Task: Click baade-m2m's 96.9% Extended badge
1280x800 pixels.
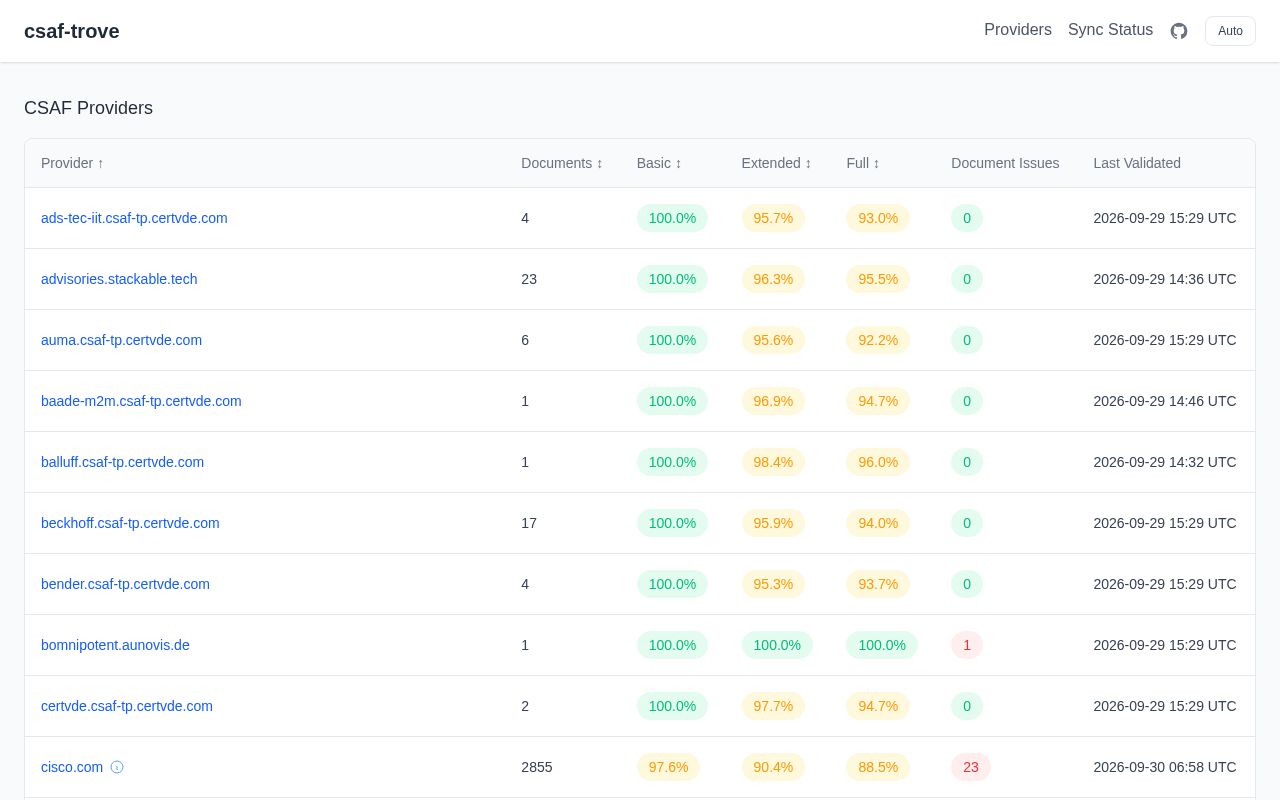Action: click(x=773, y=401)
